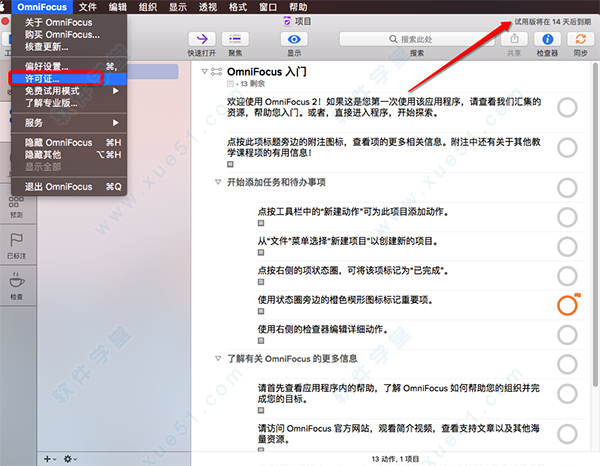The width and height of the screenshot is (600, 466).
Task: Select the OmniFocus 入门 project title
Action: pyautogui.click(x=266, y=72)
